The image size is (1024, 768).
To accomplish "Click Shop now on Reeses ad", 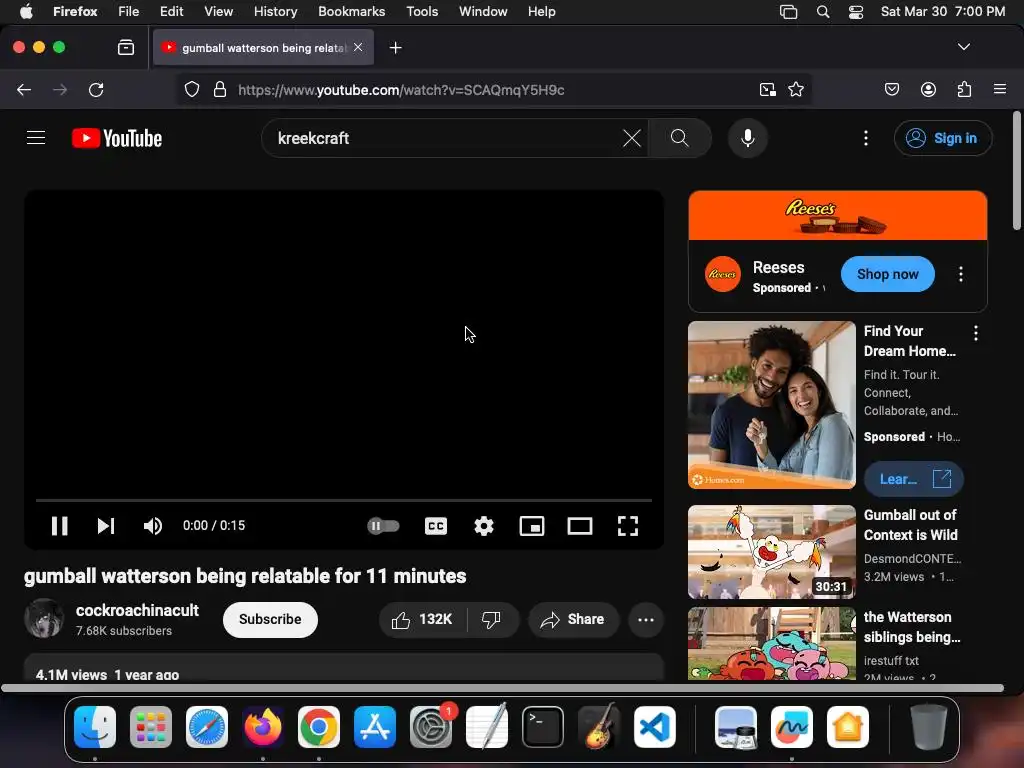I will click(888, 274).
